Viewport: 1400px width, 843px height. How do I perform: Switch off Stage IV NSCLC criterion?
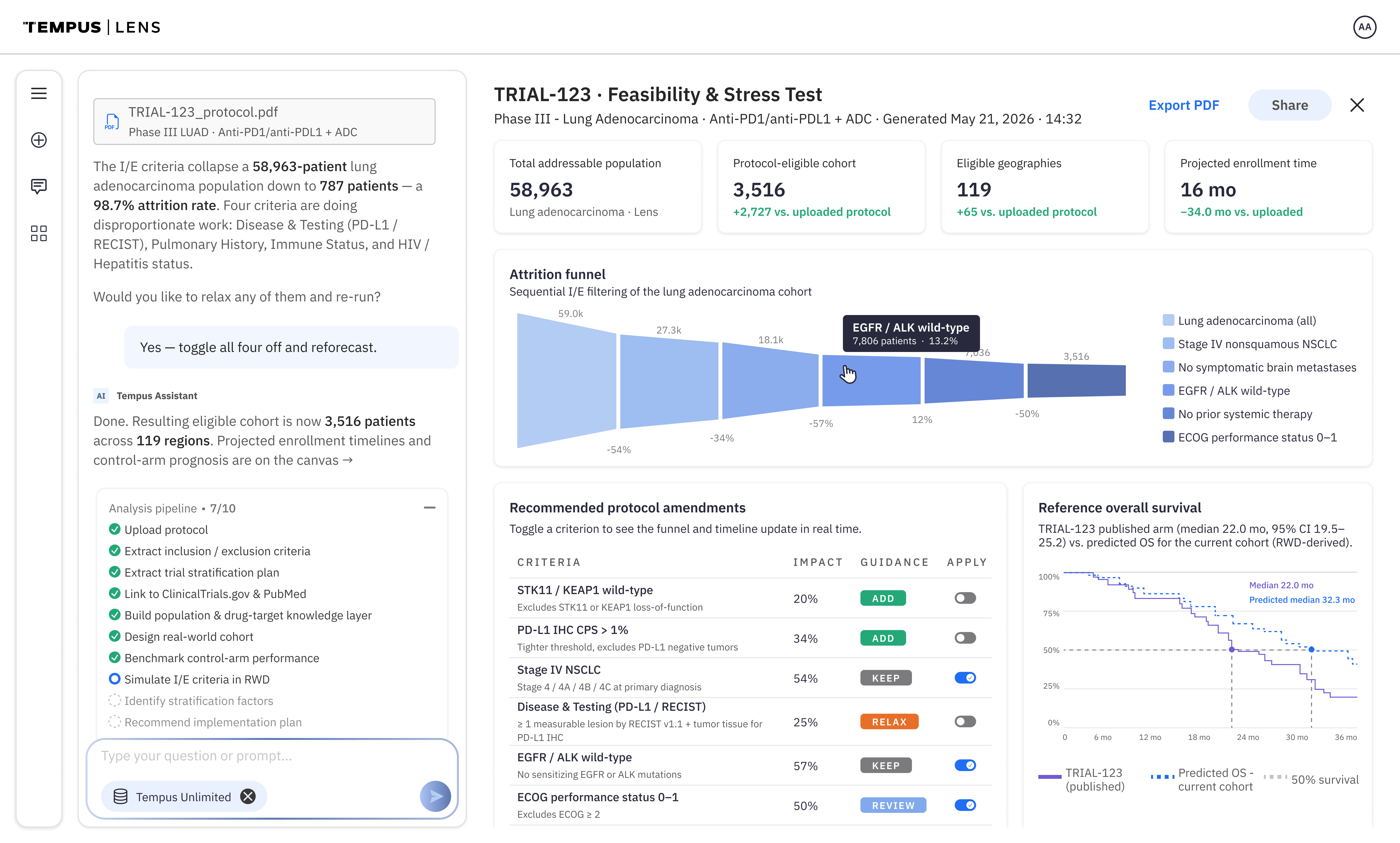click(x=965, y=678)
